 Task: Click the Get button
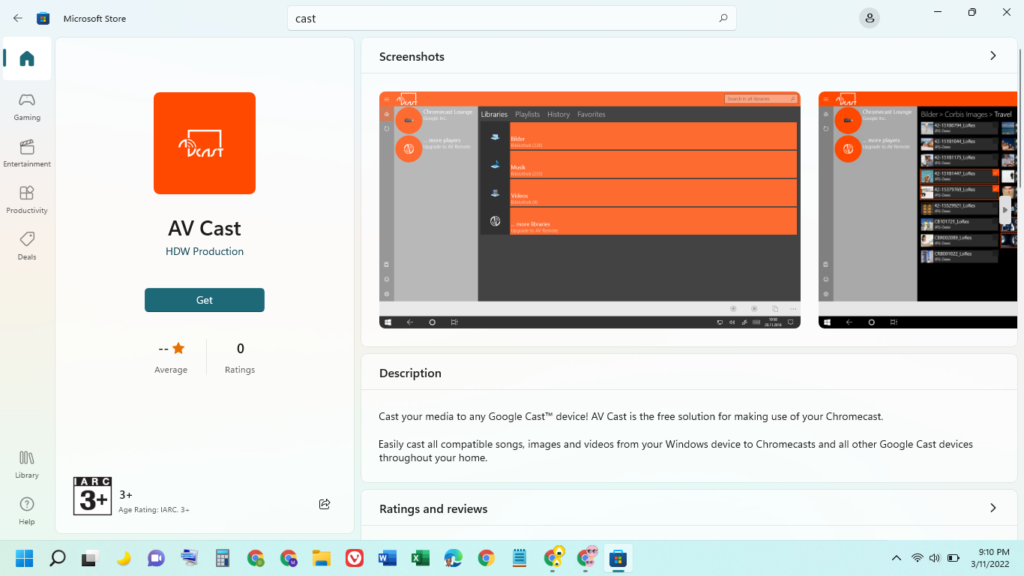204,300
